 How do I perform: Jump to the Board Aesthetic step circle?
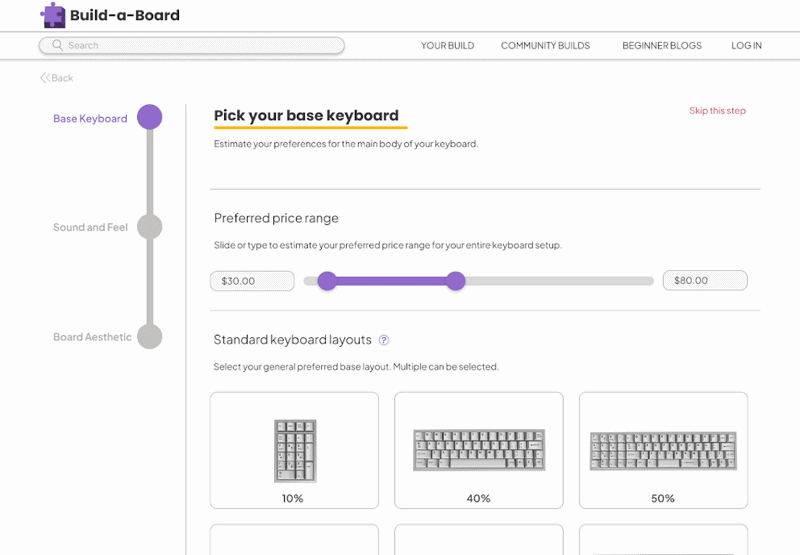pos(149,337)
